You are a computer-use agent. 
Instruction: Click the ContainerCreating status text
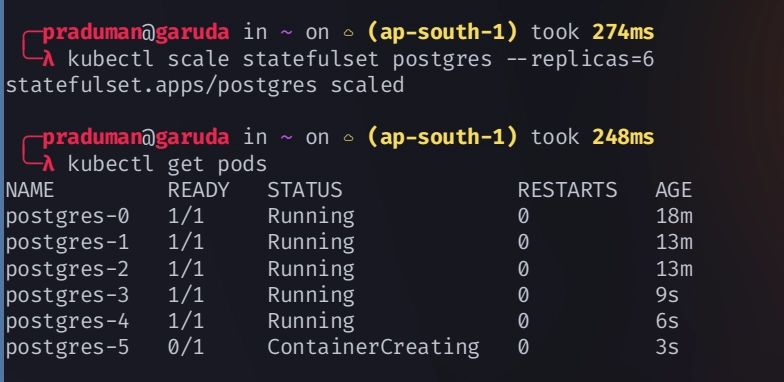374,347
